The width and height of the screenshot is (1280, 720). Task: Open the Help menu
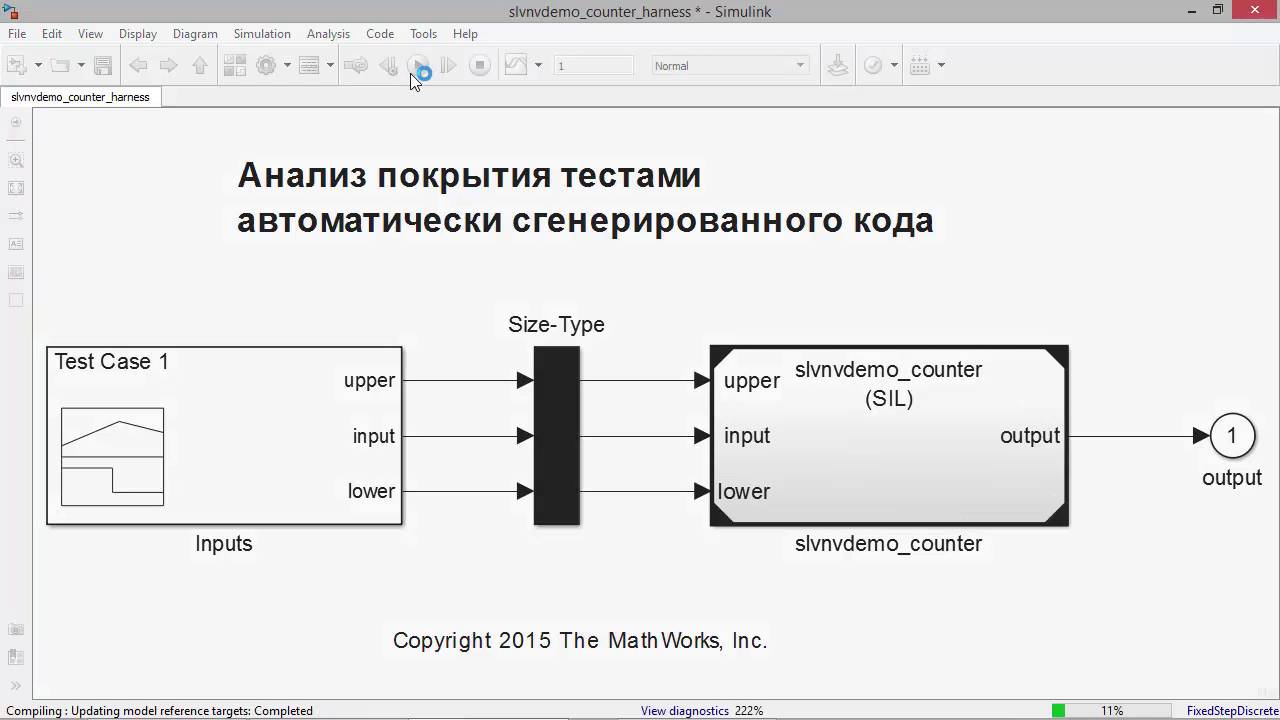(x=465, y=34)
